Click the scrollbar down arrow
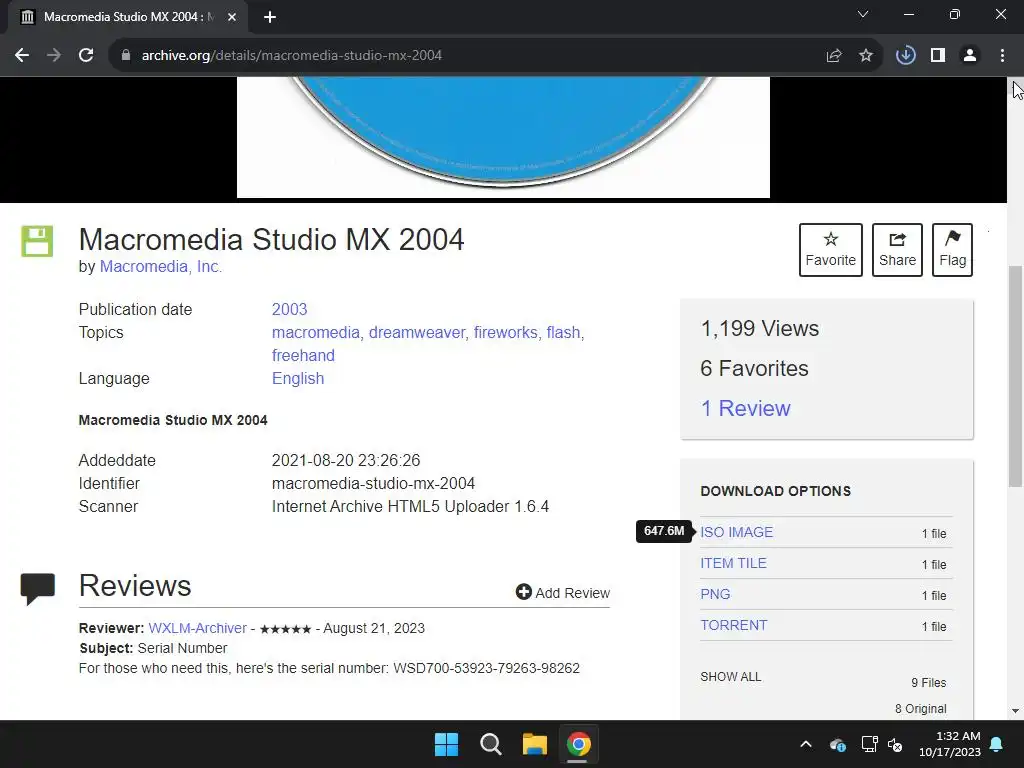 [x=1015, y=711]
